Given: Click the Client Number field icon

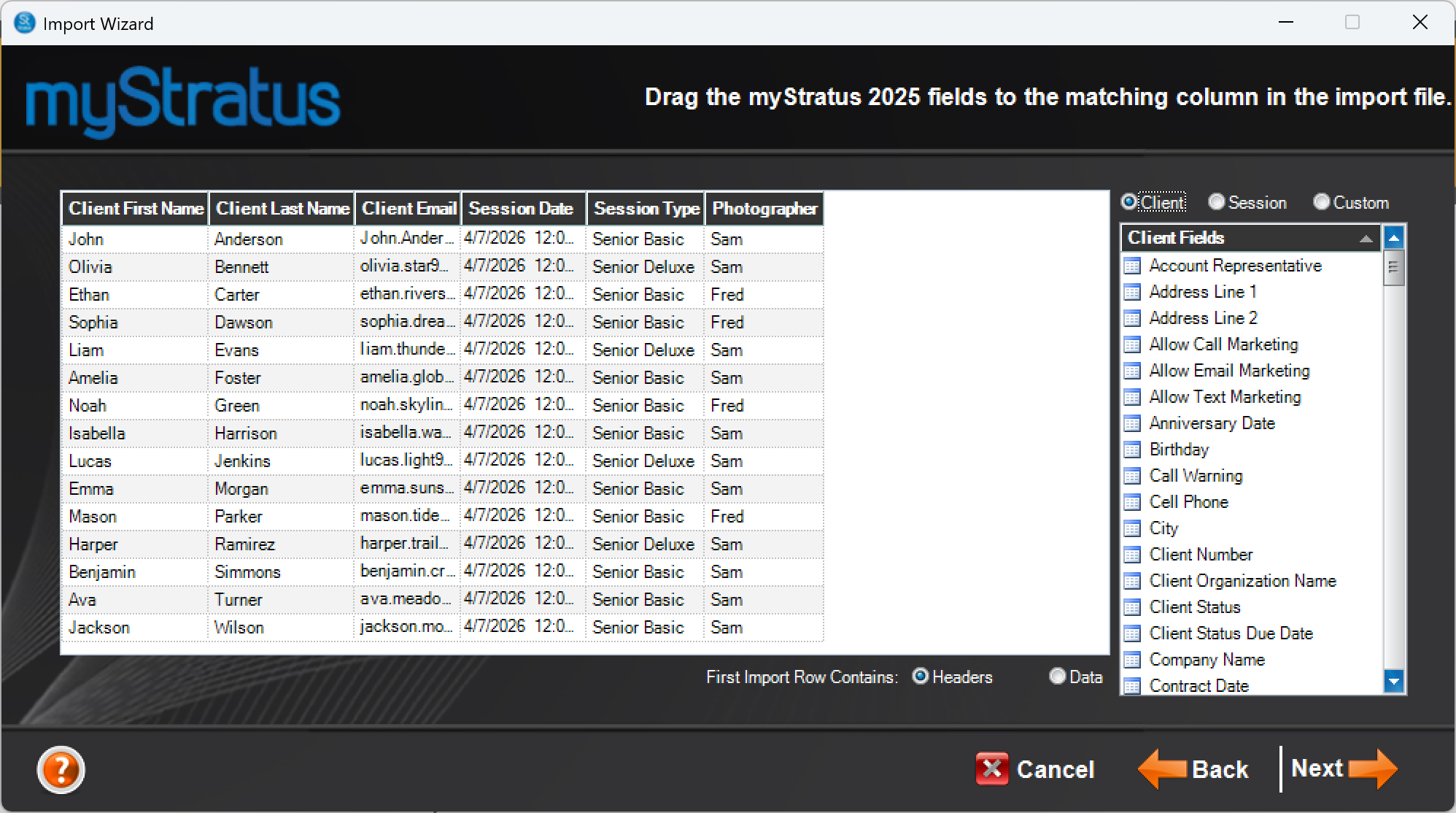Looking at the screenshot, I should pyautogui.click(x=1132, y=555).
